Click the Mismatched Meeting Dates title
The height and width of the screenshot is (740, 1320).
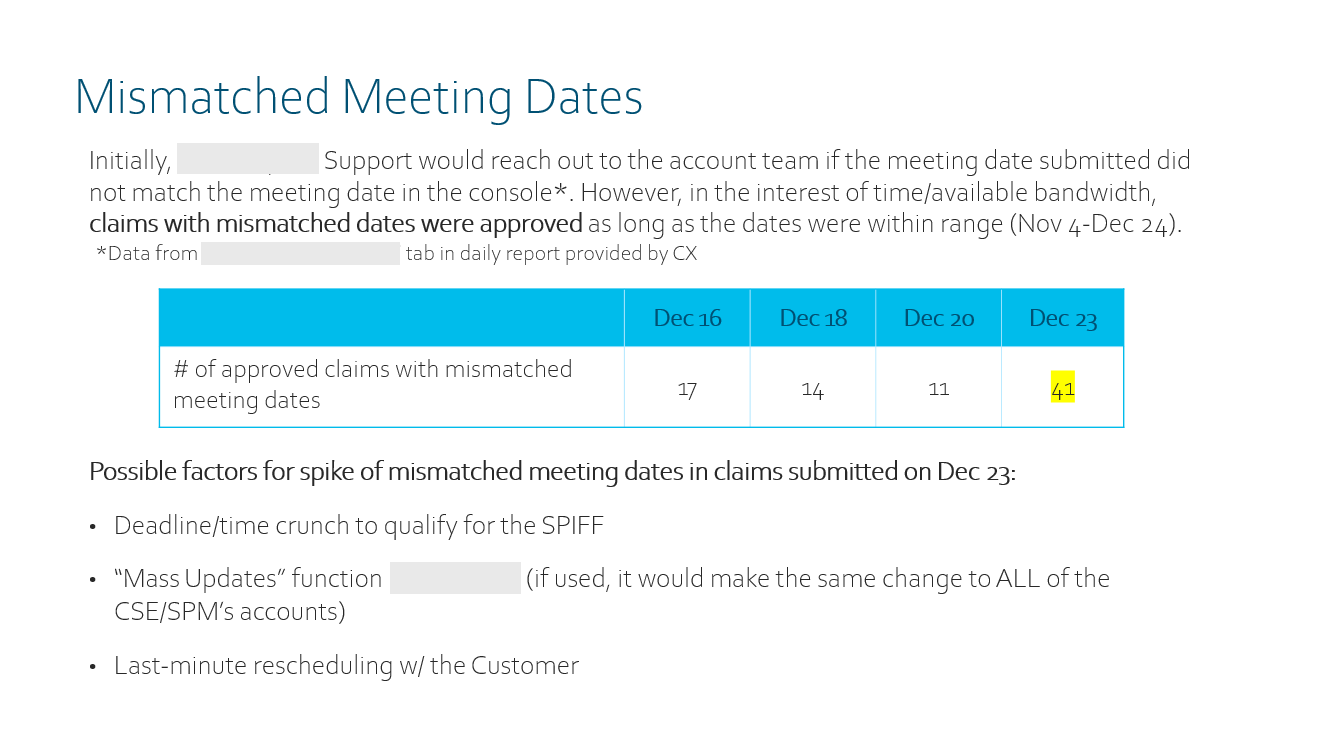[x=359, y=98]
